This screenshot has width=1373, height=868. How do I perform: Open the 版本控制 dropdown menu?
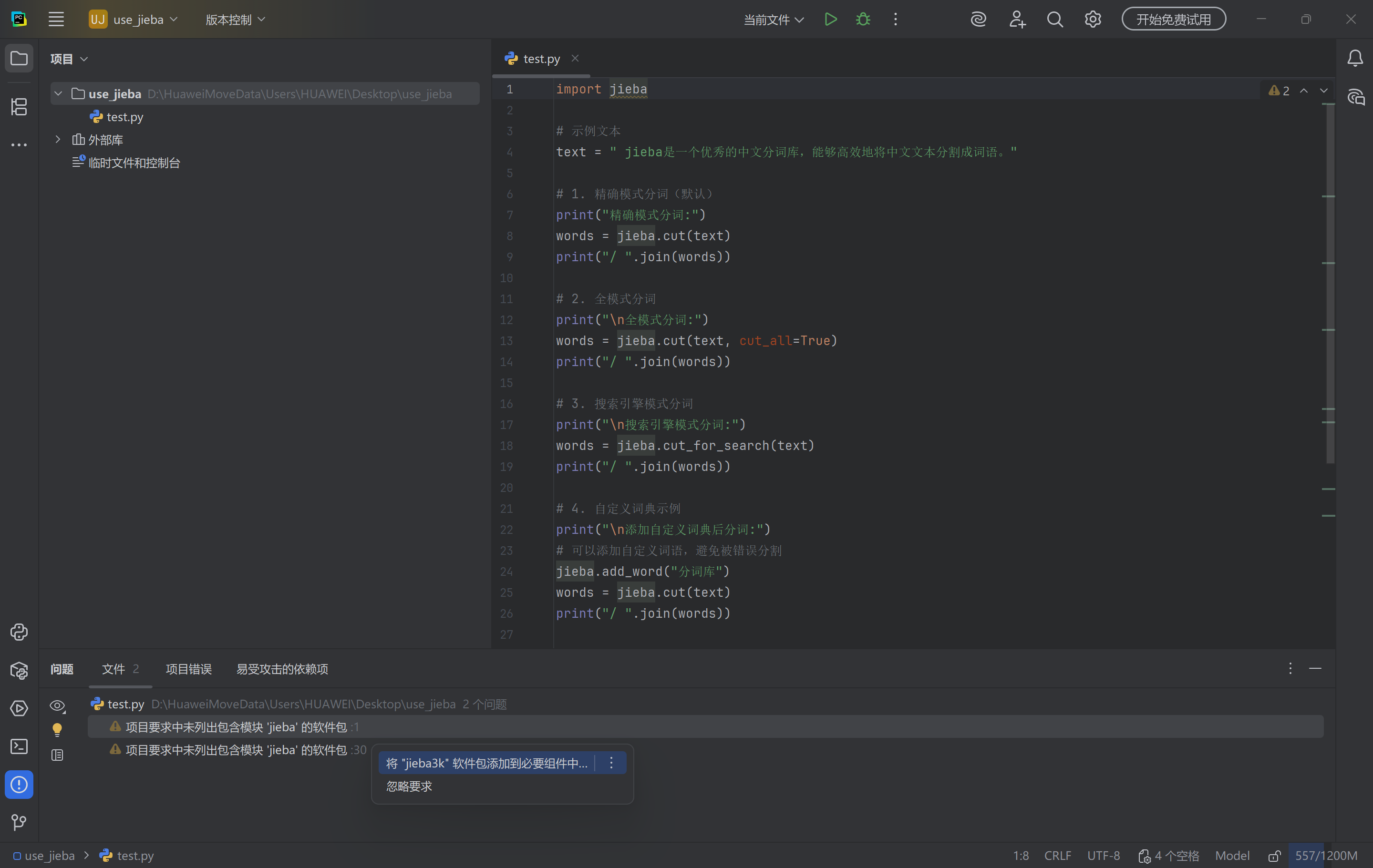coord(235,20)
